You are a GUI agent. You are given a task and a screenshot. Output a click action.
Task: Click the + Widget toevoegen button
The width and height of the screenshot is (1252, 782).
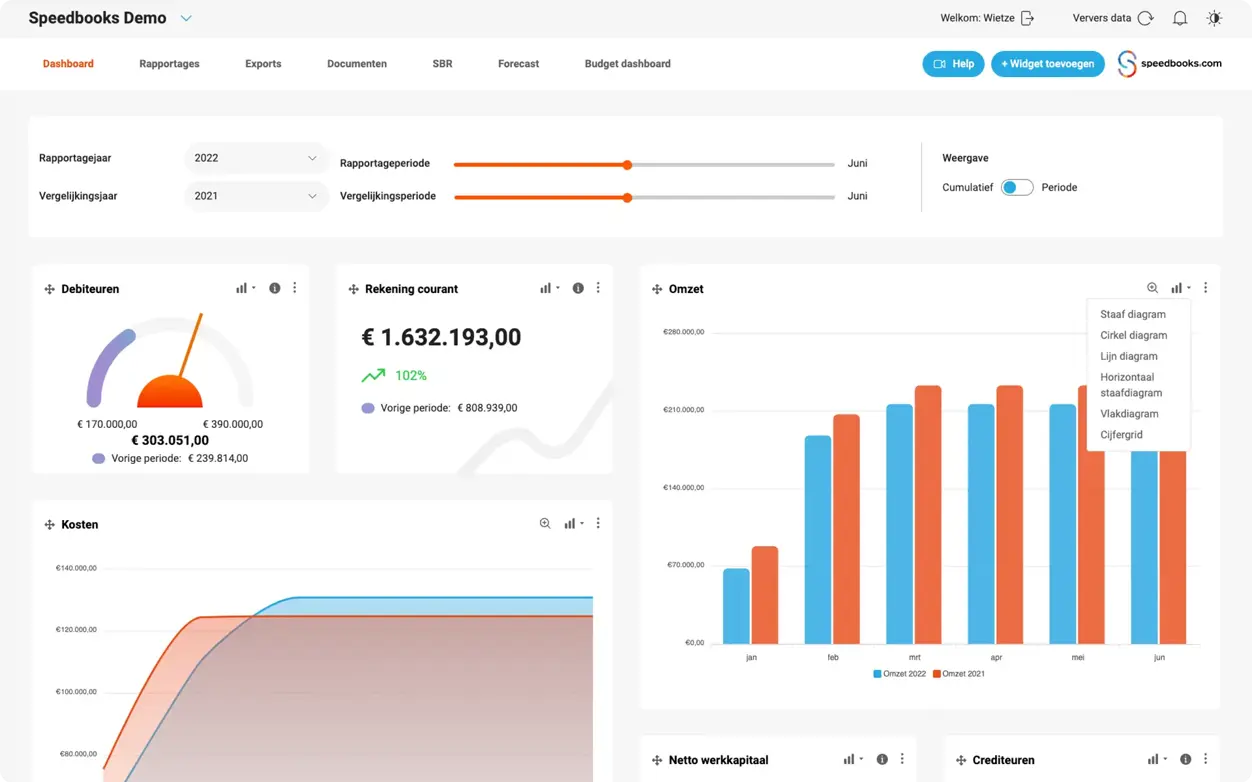pos(1047,64)
